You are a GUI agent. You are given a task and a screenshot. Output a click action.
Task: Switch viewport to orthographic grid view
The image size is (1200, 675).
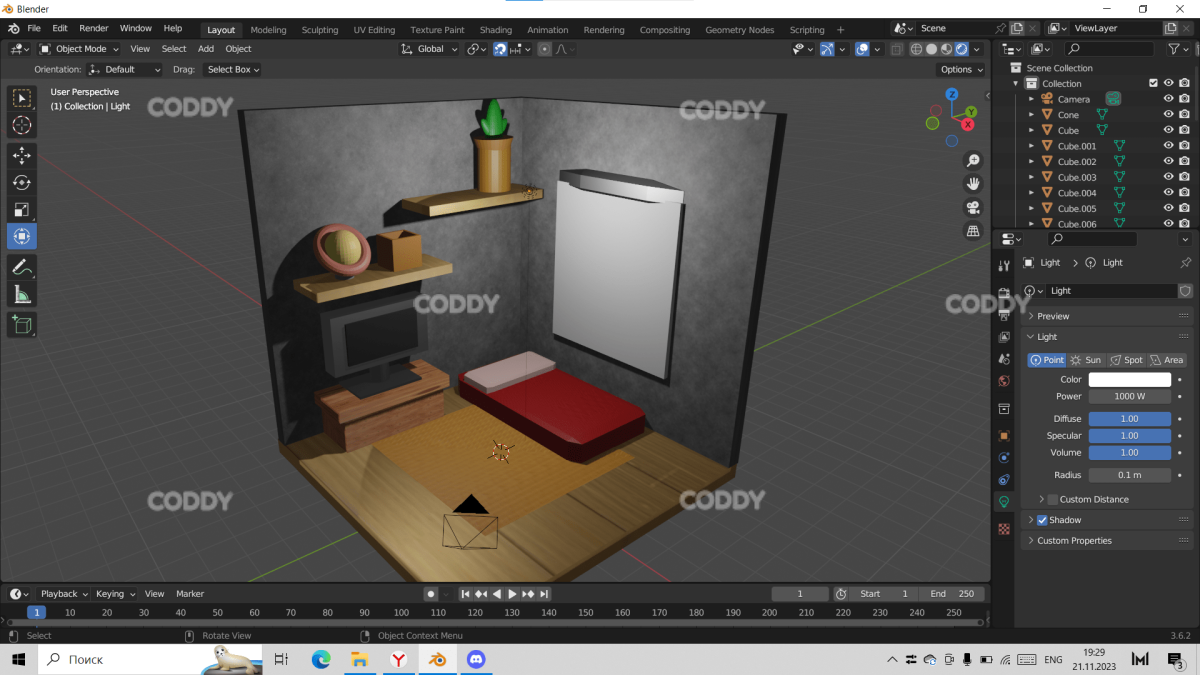click(972, 231)
